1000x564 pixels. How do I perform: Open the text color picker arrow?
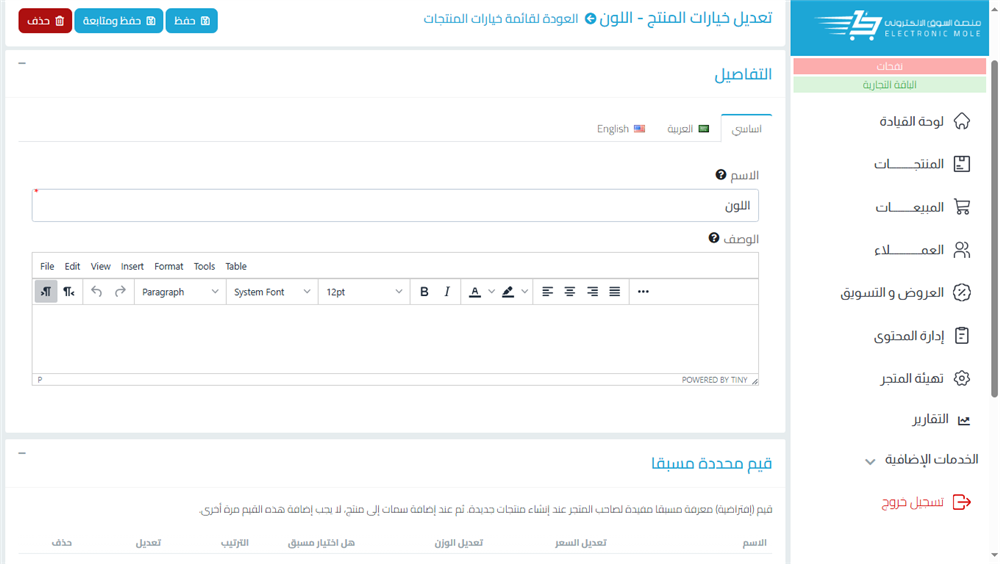coord(491,292)
